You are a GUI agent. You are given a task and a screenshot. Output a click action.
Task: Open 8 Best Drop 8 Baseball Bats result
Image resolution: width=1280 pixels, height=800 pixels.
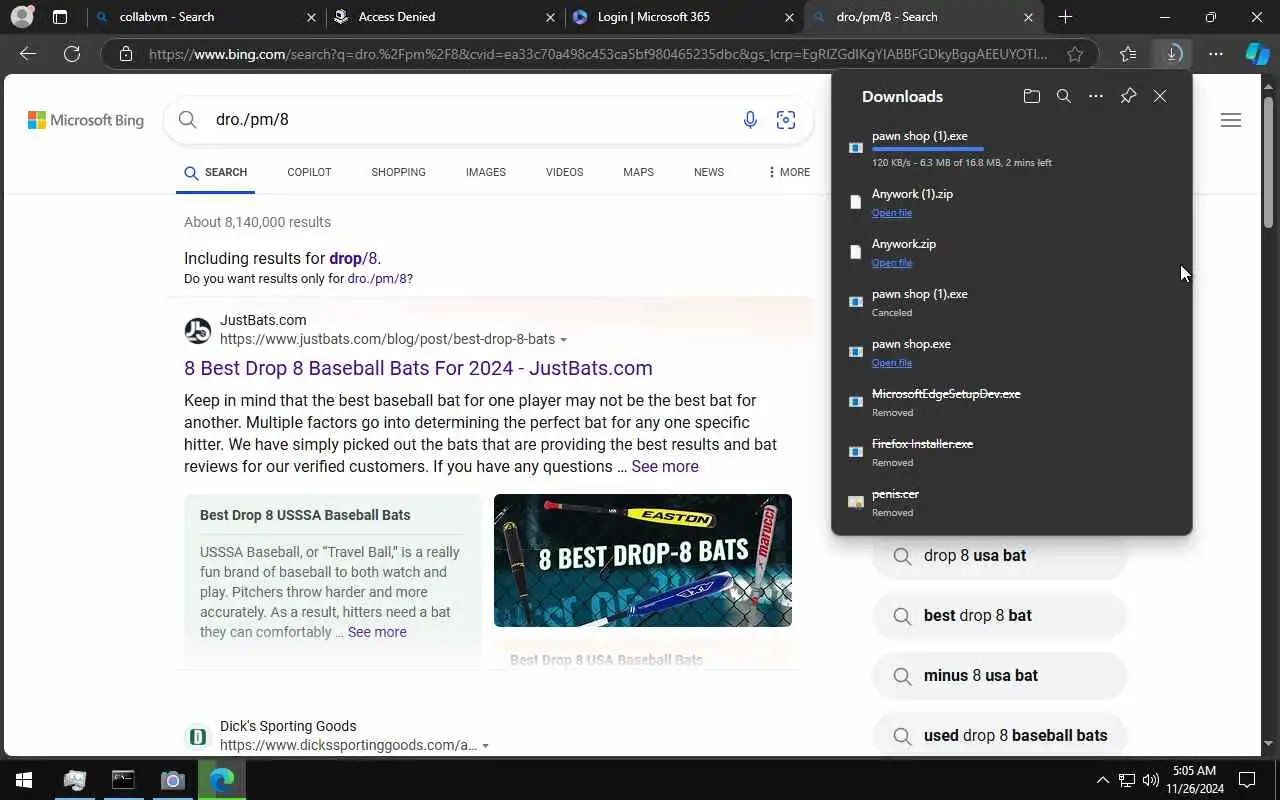(418, 368)
